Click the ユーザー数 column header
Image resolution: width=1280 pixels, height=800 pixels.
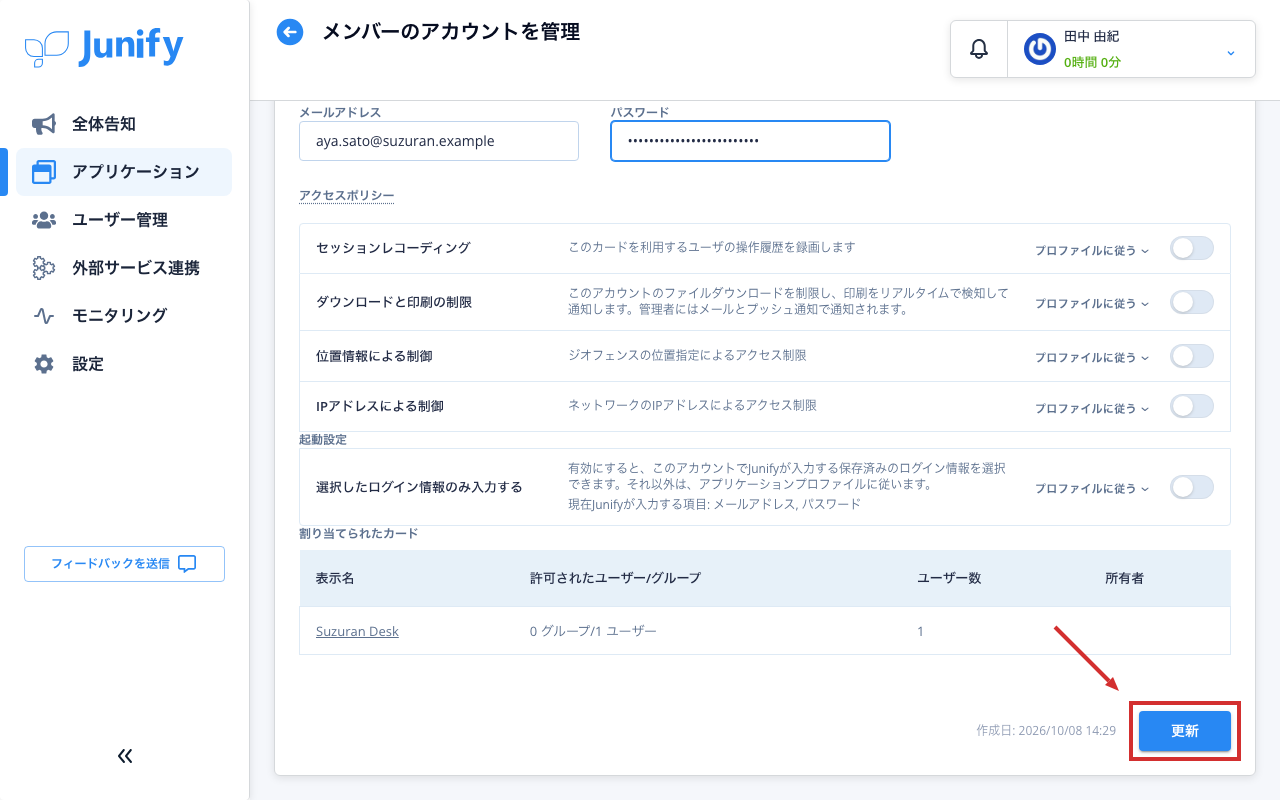949,578
